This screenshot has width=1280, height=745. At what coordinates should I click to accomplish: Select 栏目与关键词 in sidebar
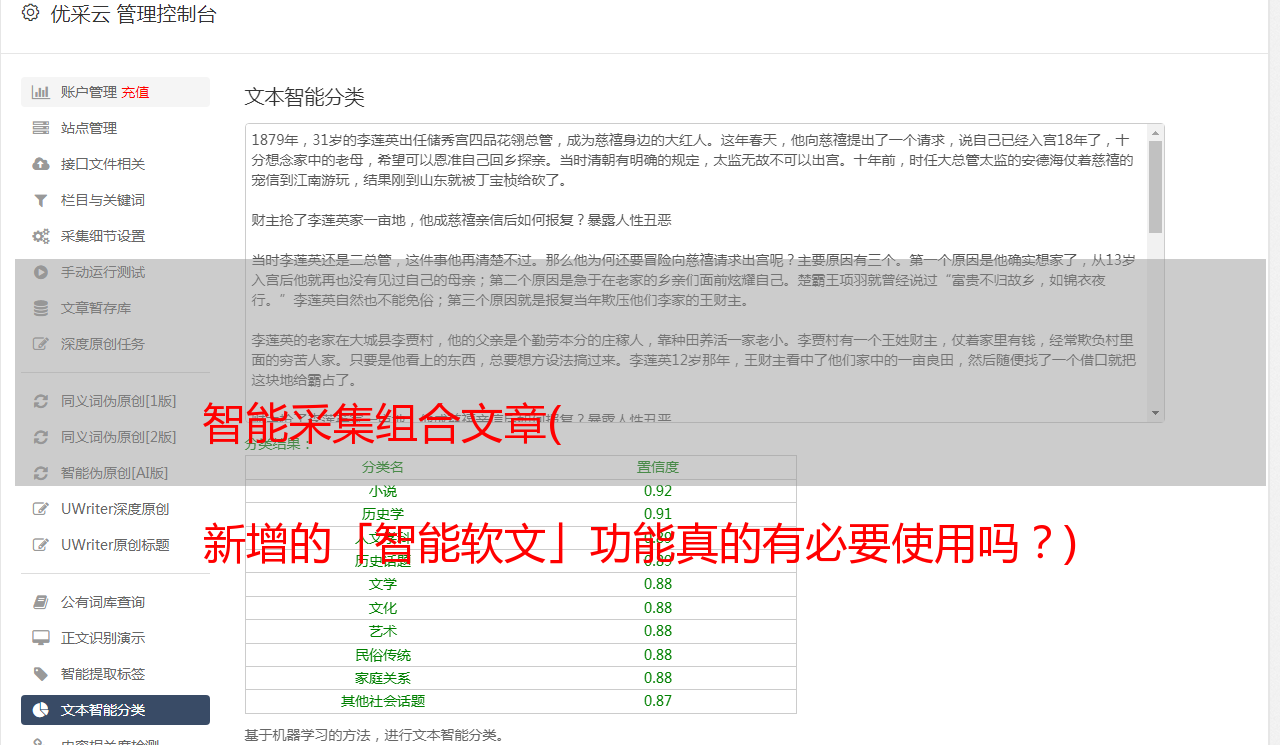click(115, 200)
